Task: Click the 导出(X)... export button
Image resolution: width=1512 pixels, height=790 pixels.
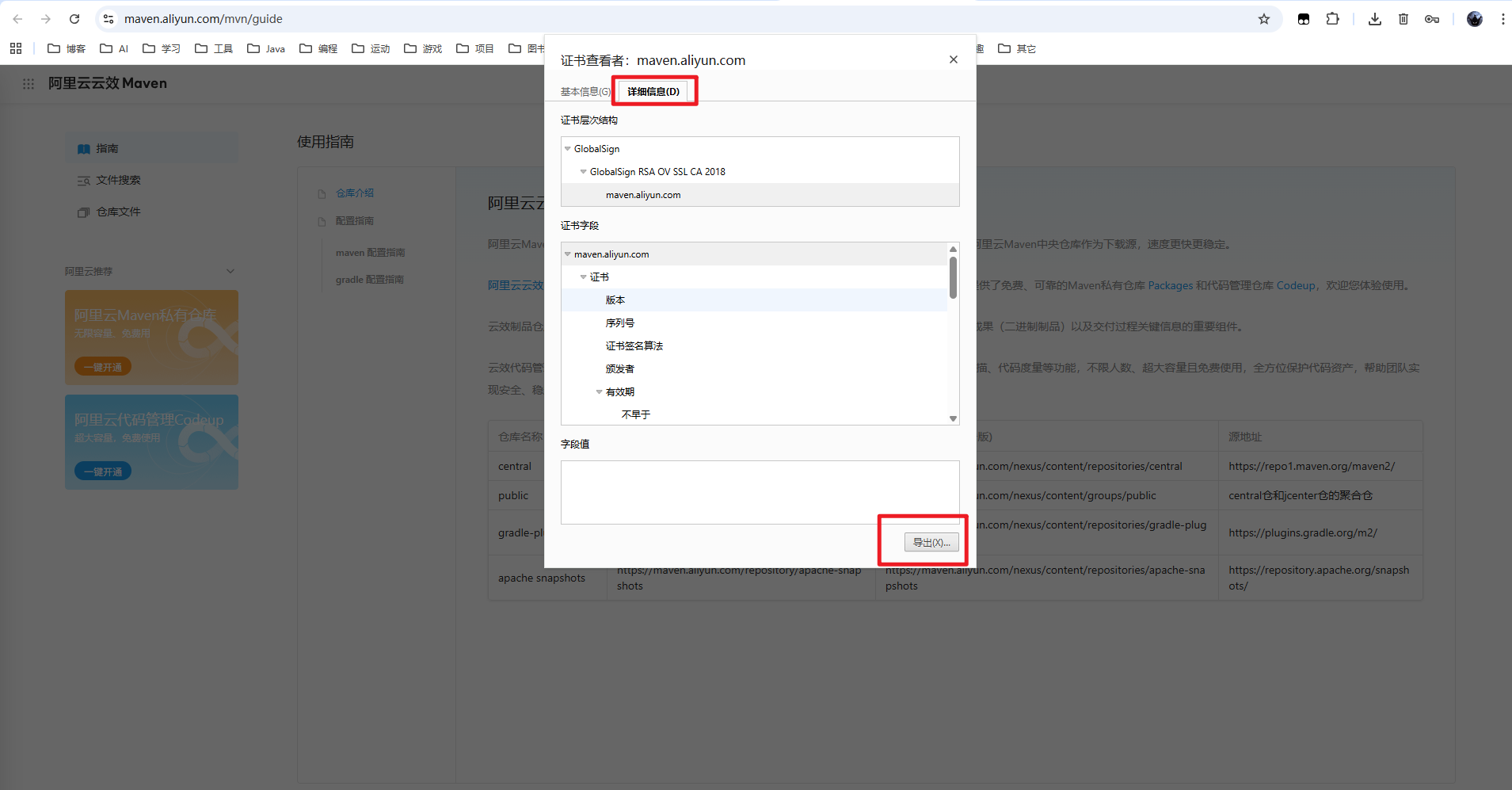Action: 931,543
